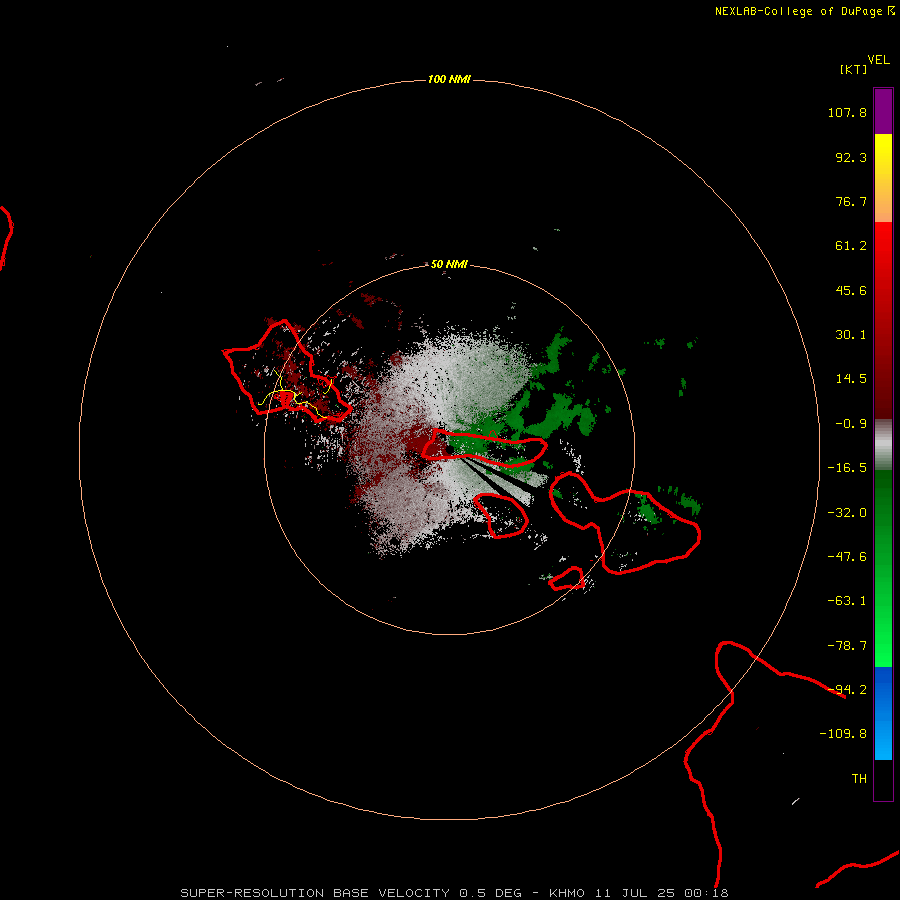Select the 107.8 scale value
900x900 pixels.
[847, 112]
